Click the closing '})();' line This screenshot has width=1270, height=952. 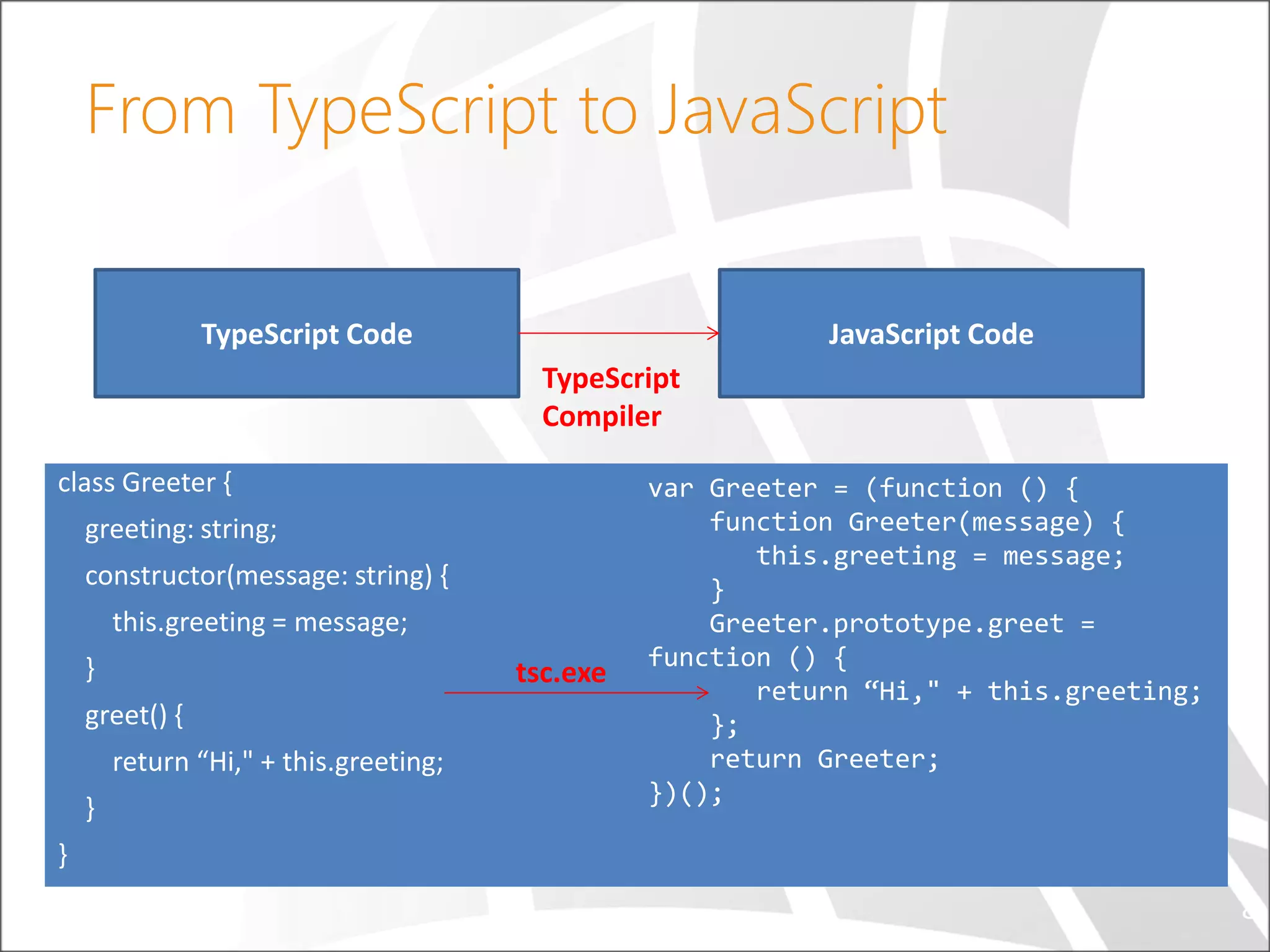[686, 793]
